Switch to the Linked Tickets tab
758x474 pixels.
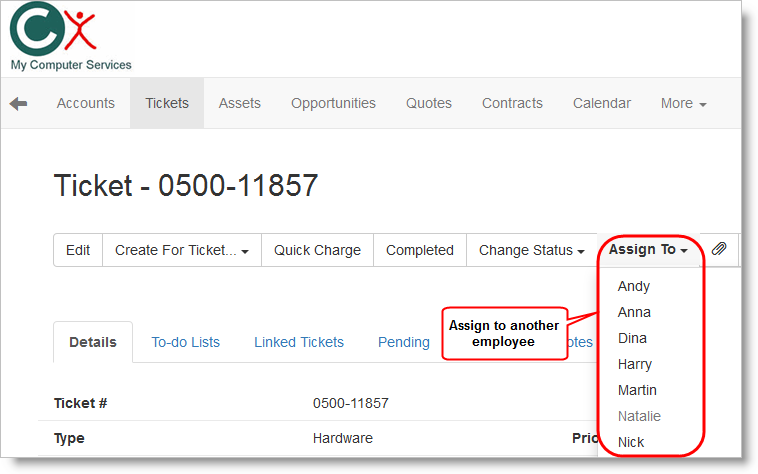[x=299, y=342]
